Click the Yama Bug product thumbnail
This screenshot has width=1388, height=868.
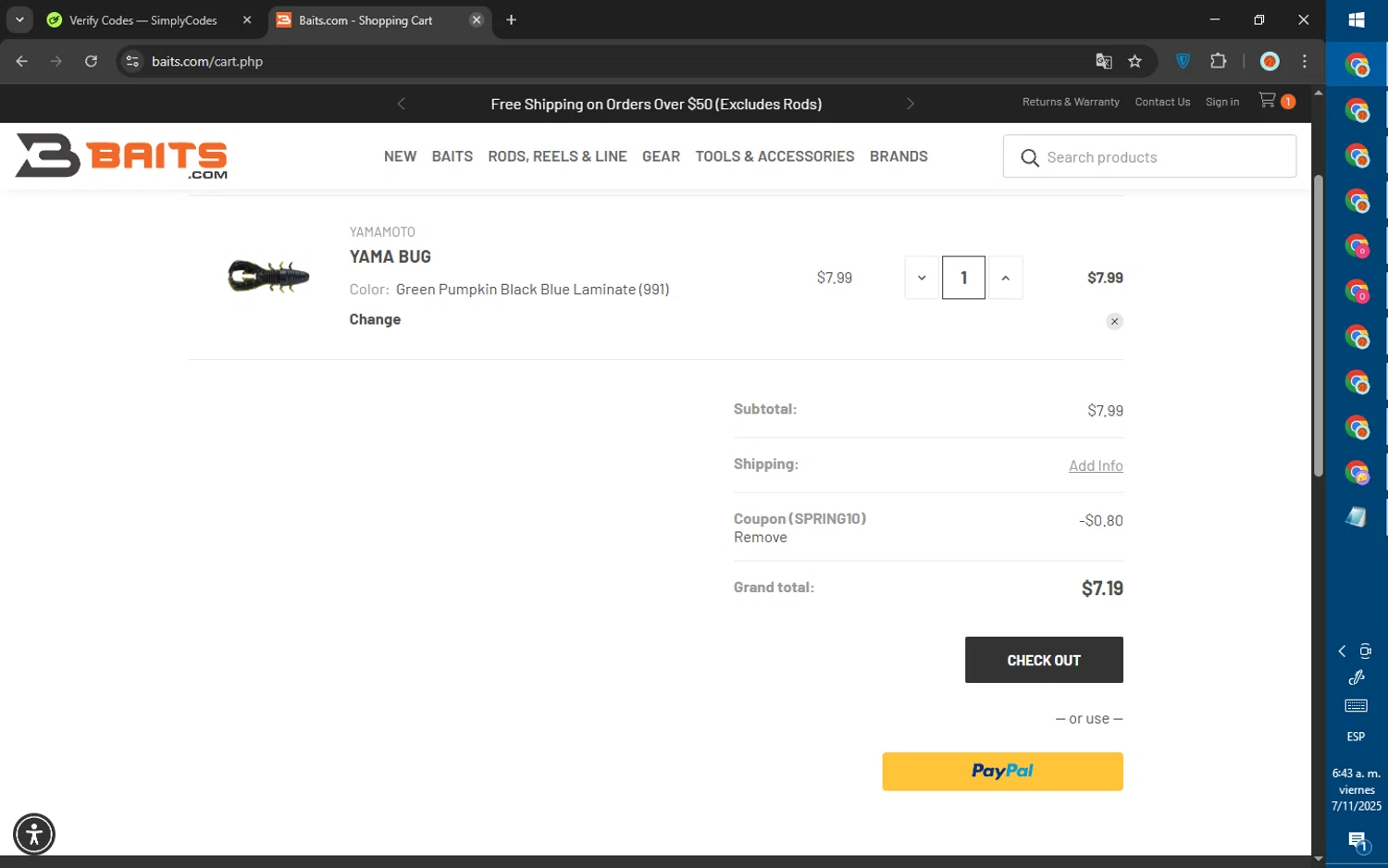coord(268,276)
